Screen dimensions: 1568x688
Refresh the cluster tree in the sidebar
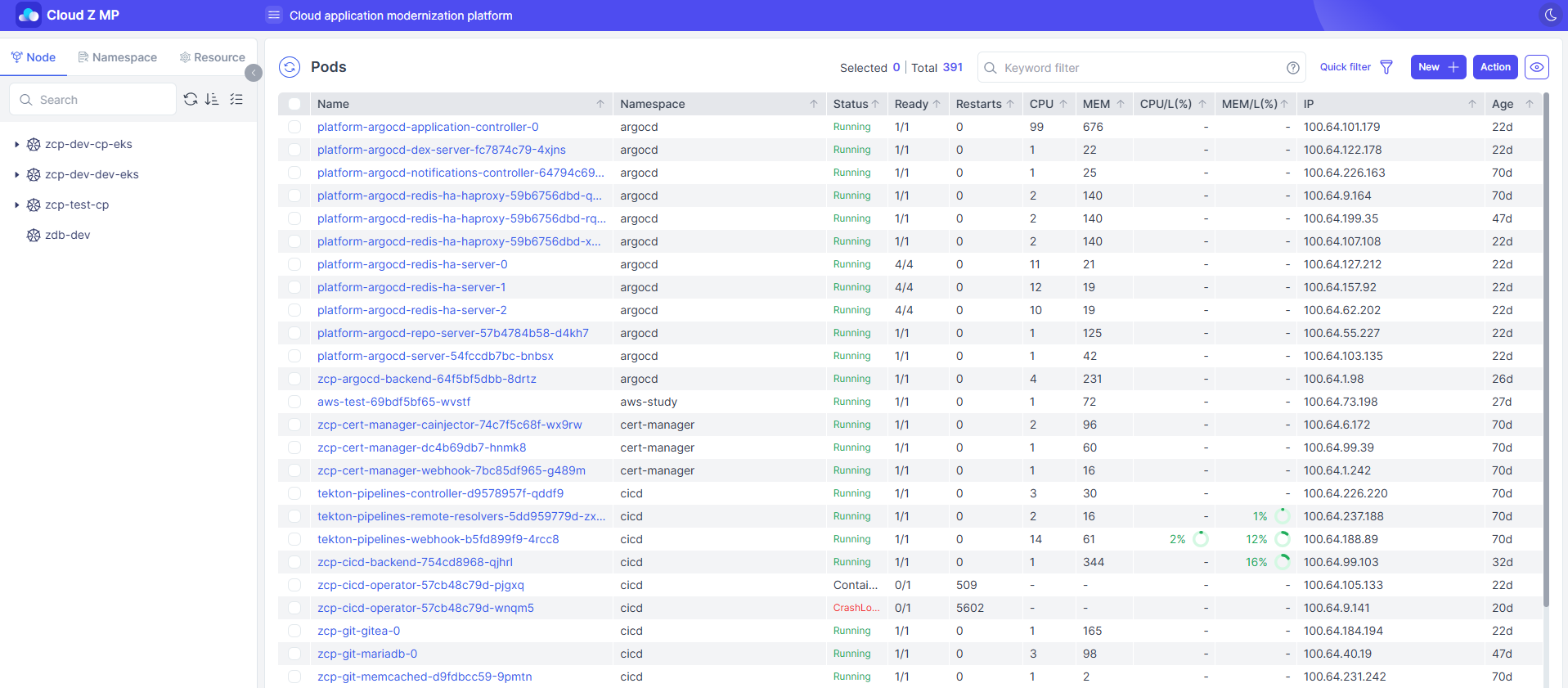coord(191,99)
